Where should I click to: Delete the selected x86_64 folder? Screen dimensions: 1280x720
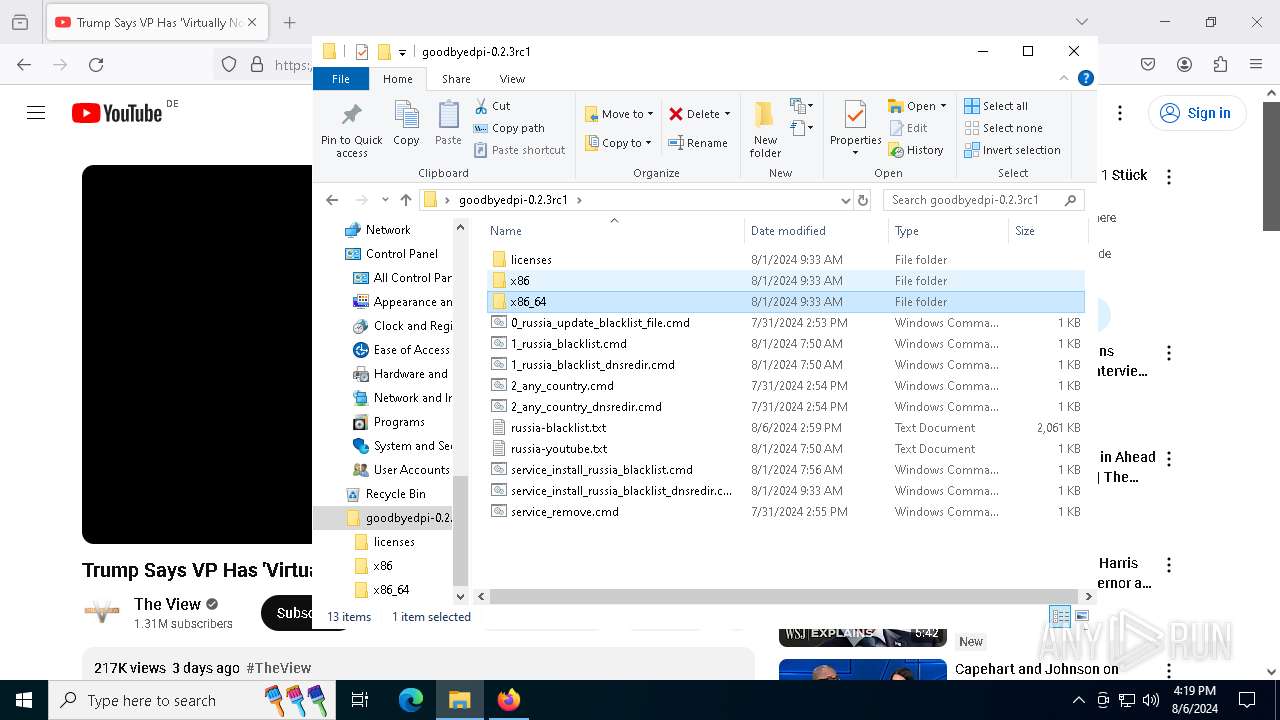point(699,114)
